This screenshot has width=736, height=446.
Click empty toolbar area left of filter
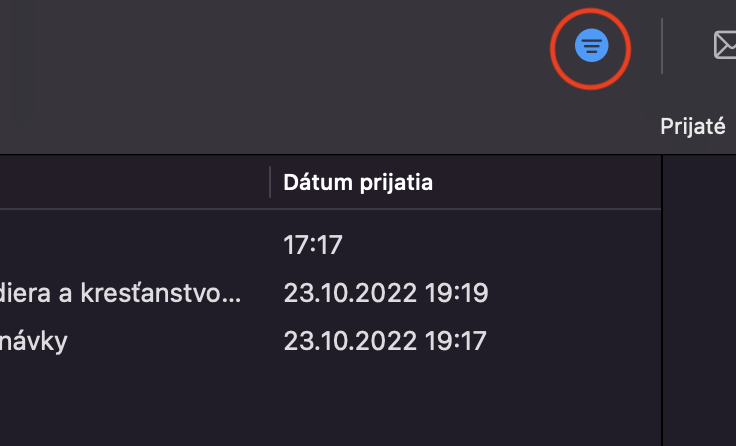pyautogui.click(x=300, y=60)
